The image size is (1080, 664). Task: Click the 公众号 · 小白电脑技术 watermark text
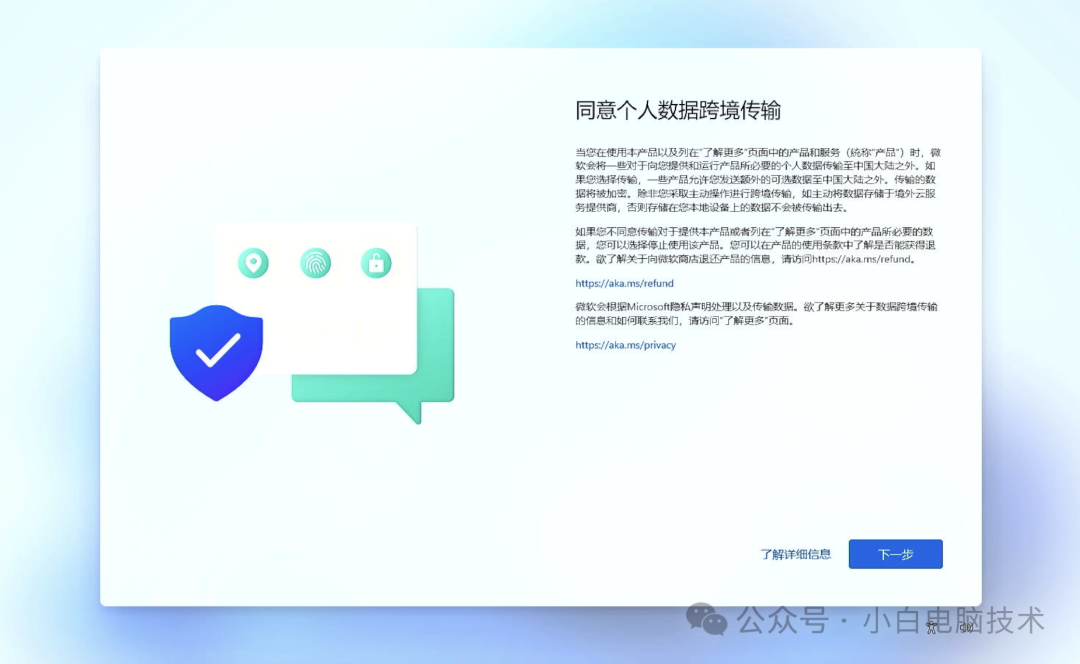(890, 619)
